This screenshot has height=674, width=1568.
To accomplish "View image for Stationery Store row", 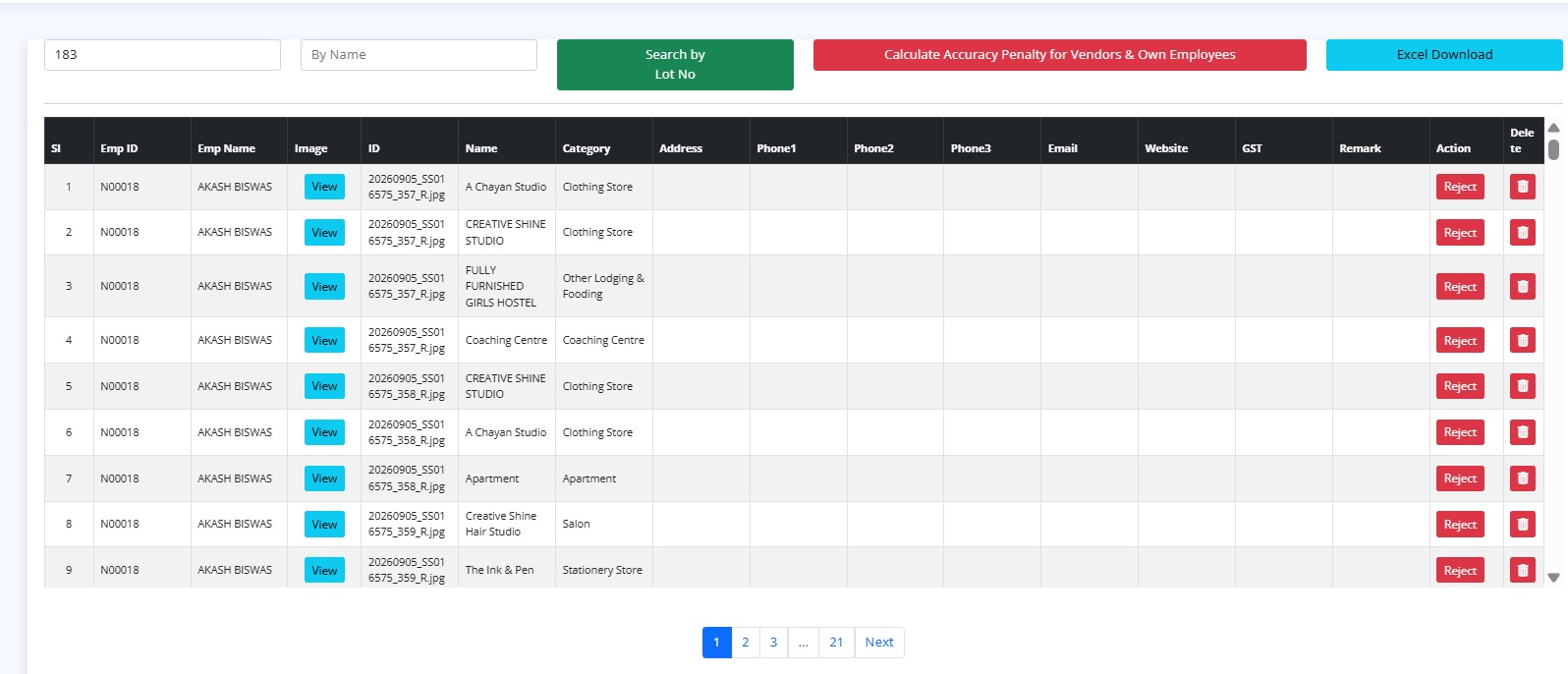I will click(324, 570).
